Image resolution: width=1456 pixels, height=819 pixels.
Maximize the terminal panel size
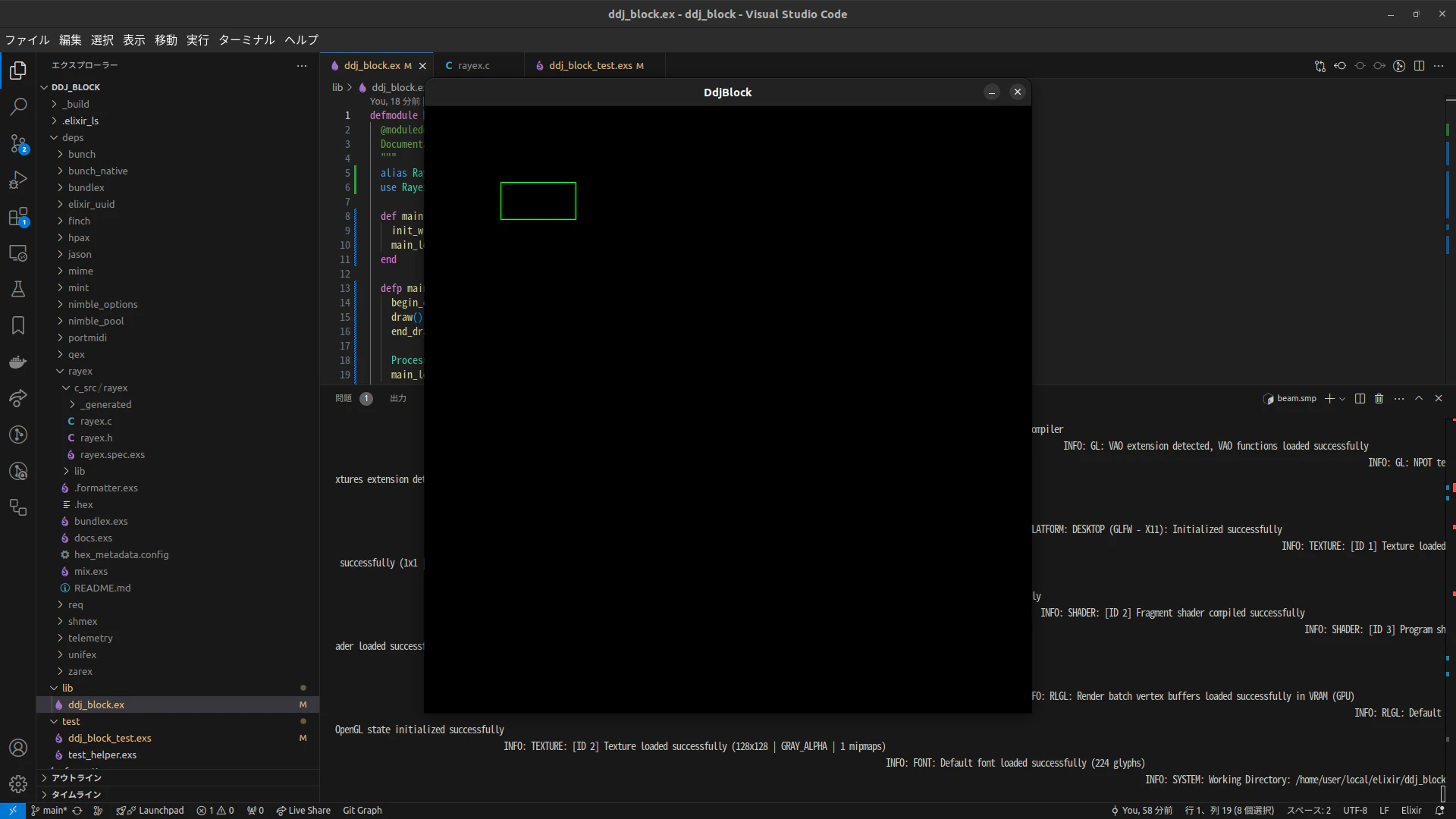[1419, 399]
